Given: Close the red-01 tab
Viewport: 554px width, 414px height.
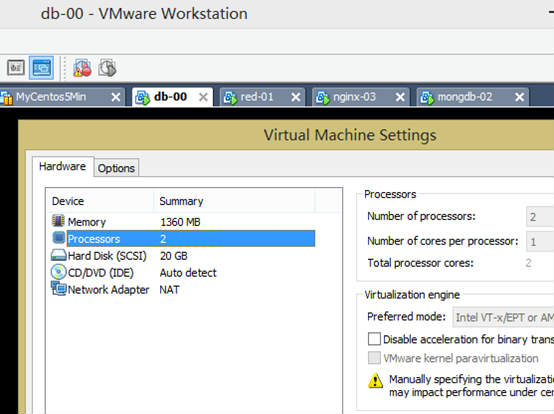Looking at the screenshot, I should point(296,97).
